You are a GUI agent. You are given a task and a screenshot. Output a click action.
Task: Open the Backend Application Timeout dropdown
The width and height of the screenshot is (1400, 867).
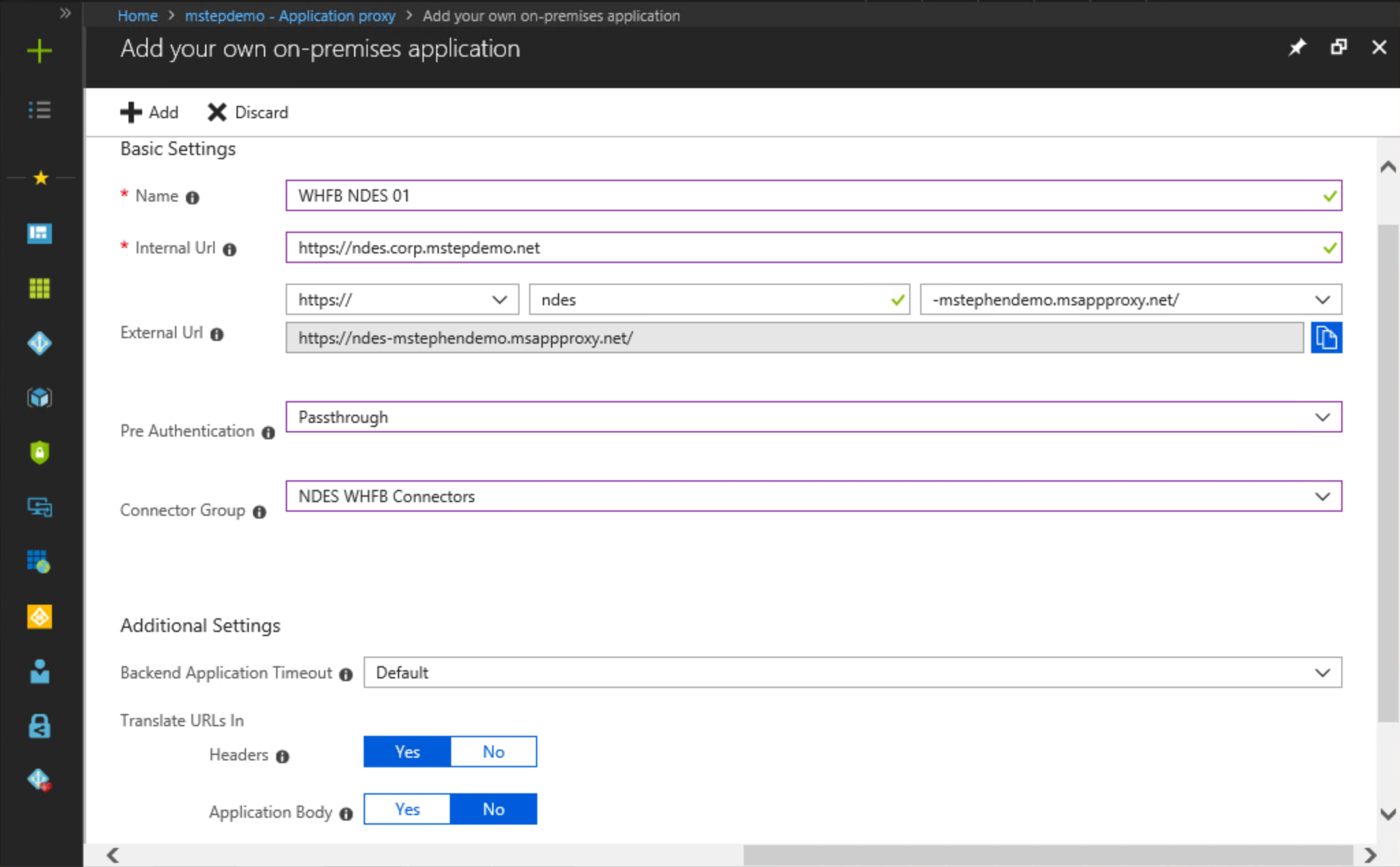[852, 672]
